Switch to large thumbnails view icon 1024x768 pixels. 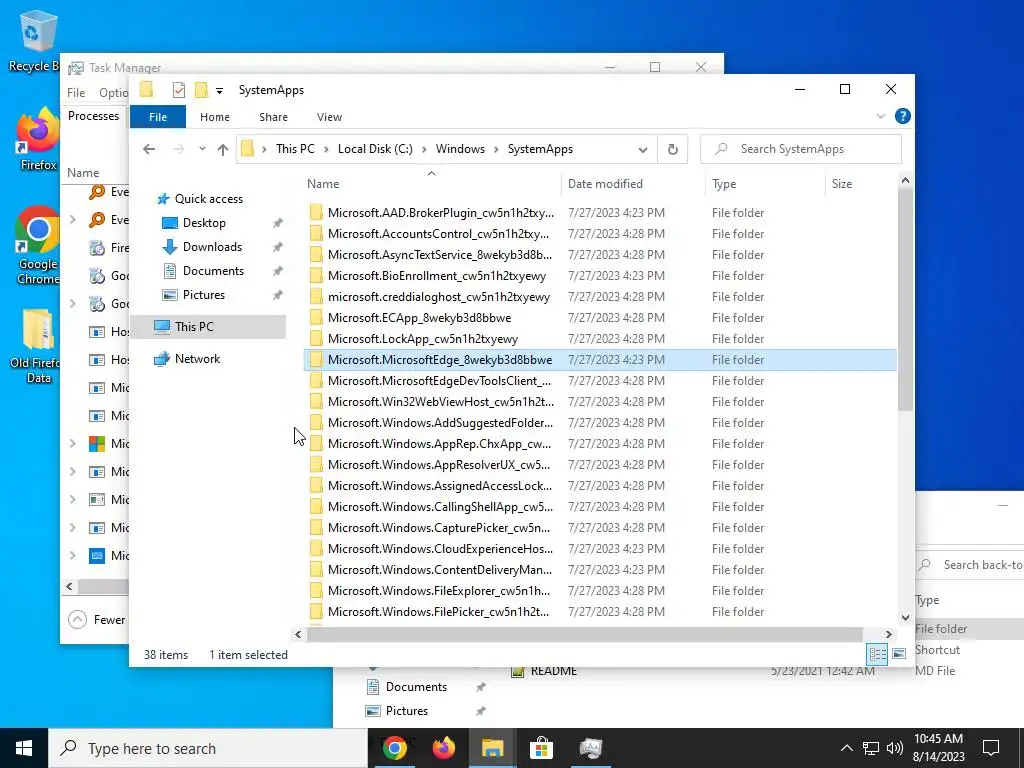pyautogui.click(x=899, y=654)
